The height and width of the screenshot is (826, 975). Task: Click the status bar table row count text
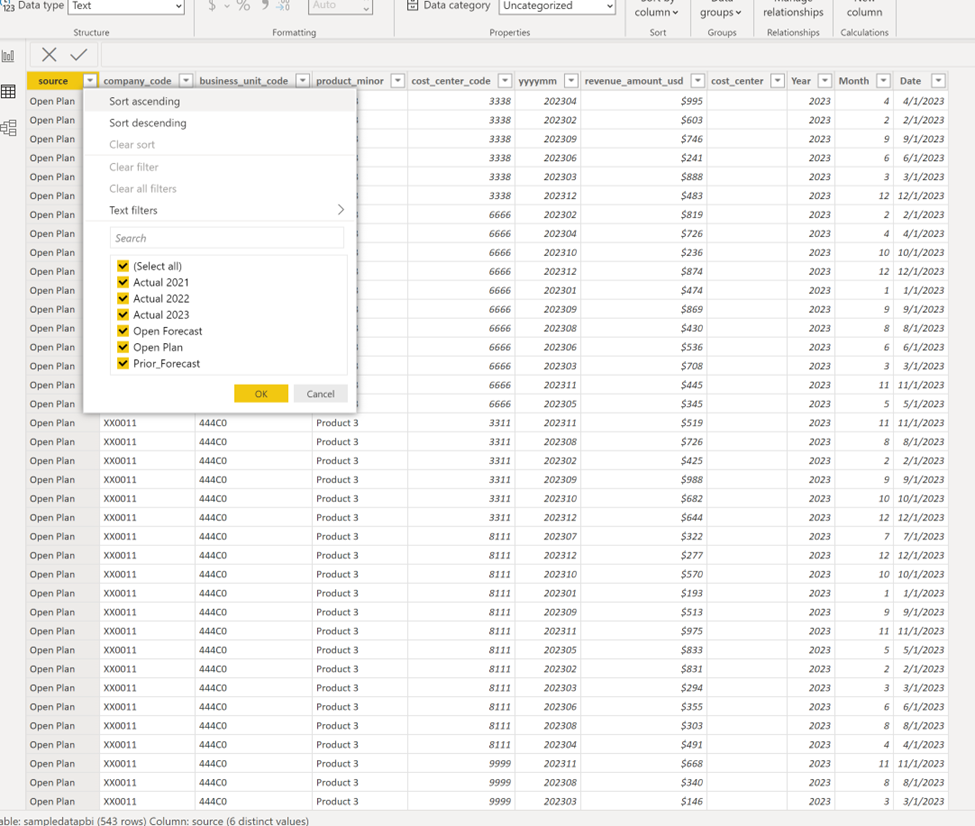point(154,820)
